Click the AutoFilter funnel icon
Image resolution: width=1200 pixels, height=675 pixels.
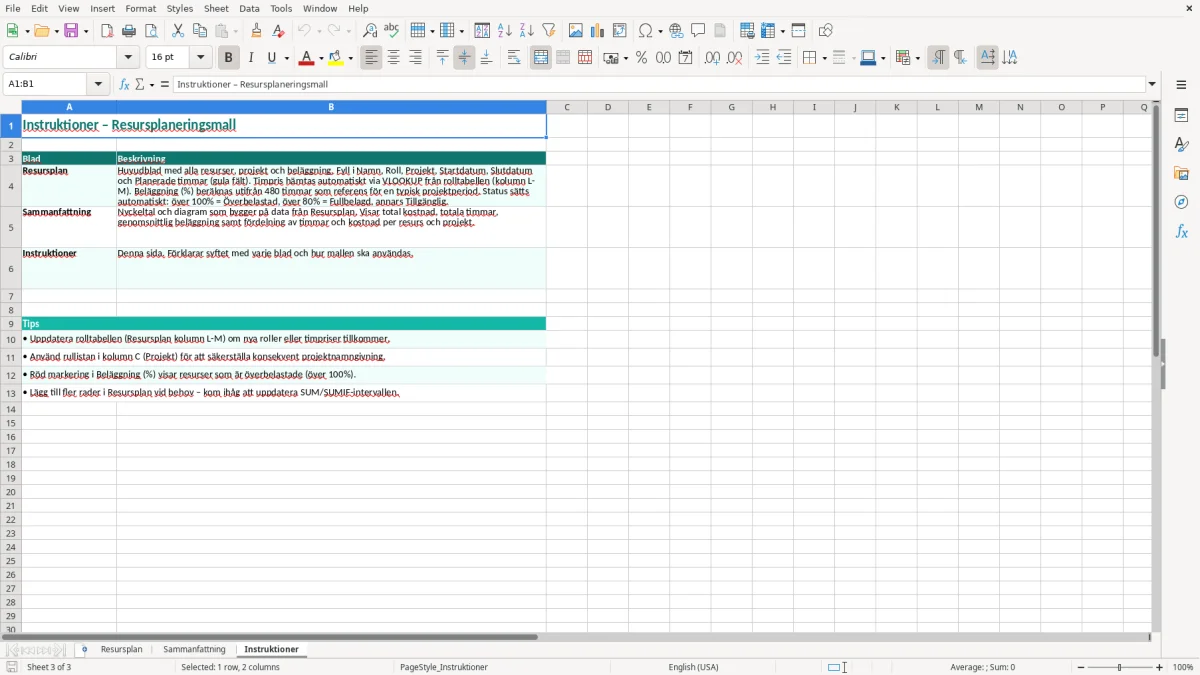pos(549,31)
